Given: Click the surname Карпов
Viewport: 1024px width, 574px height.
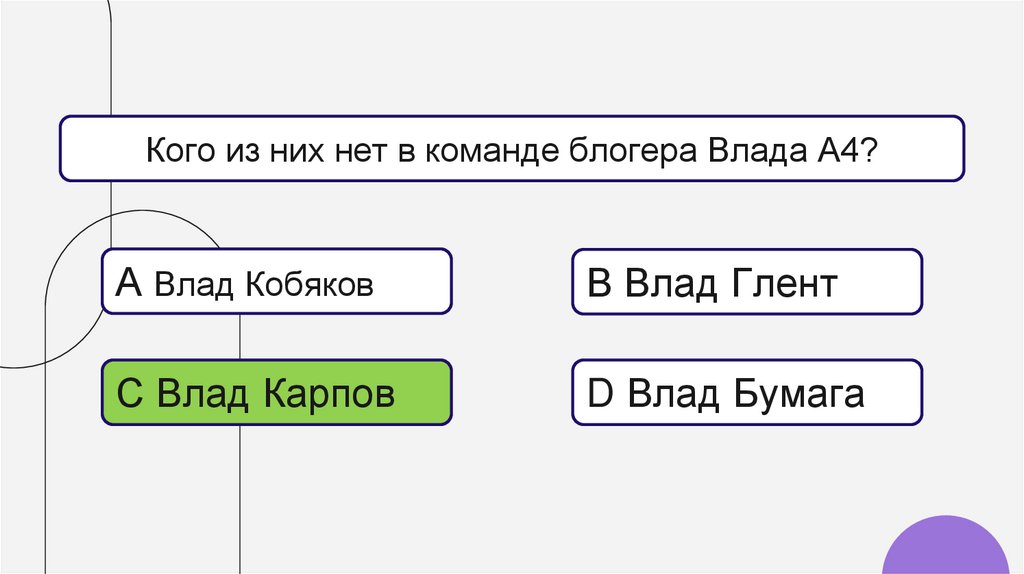Looking at the screenshot, I should (329, 395).
